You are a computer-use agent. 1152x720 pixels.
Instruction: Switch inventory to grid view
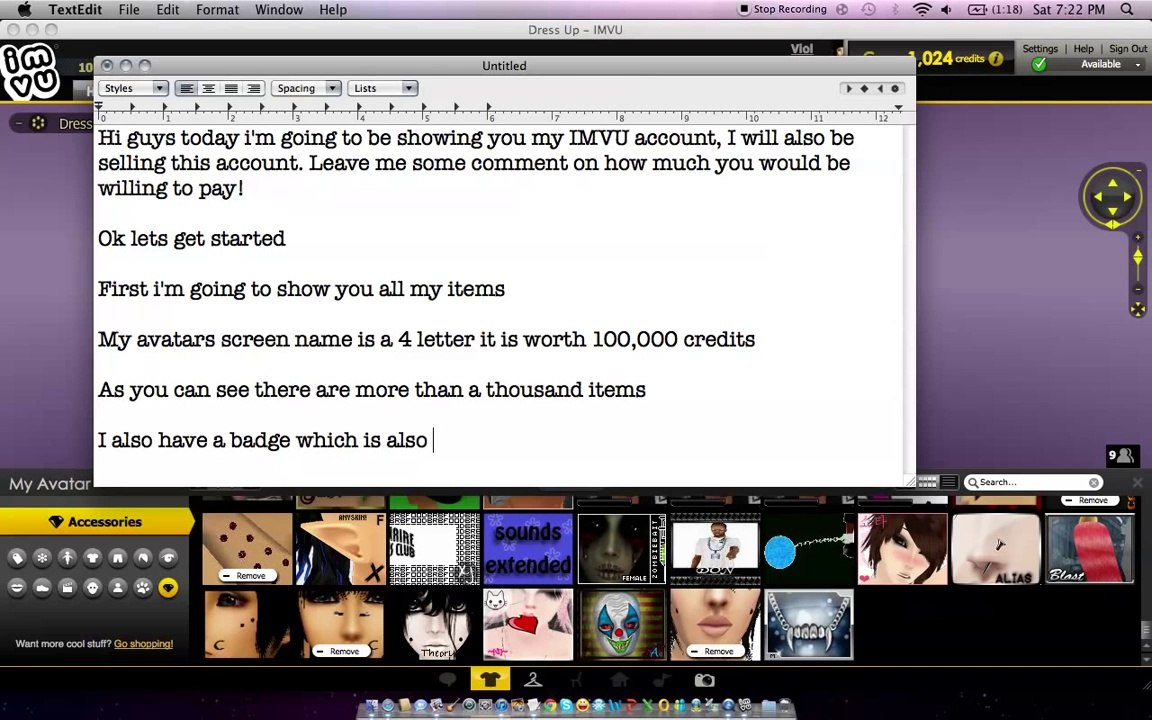click(927, 482)
